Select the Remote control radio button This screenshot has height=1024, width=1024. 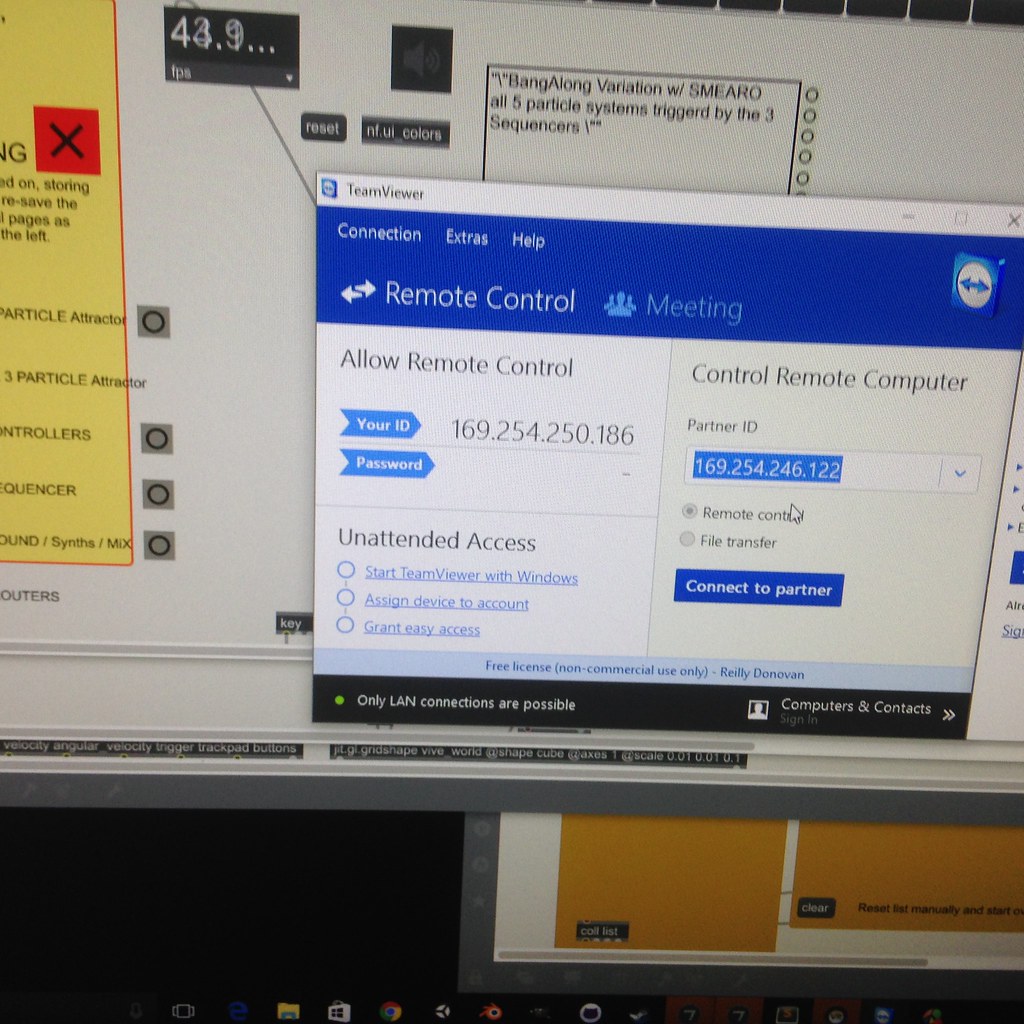[690, 511]
